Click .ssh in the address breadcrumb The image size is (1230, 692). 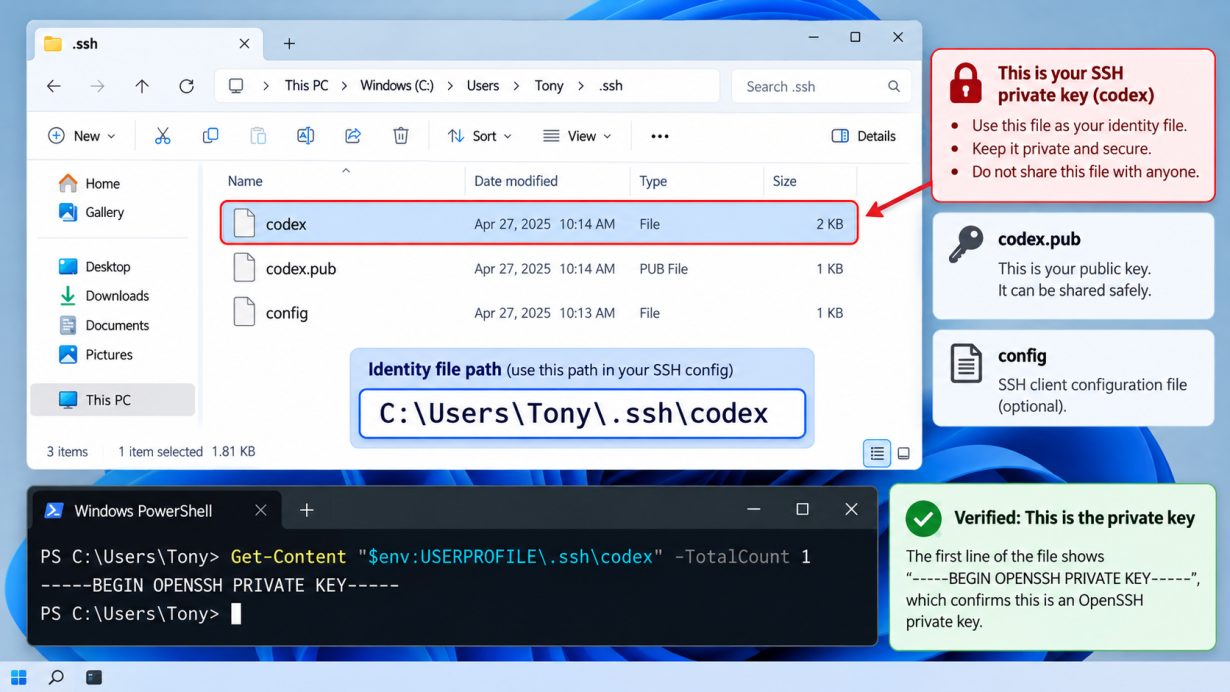(x=611, y=86)
